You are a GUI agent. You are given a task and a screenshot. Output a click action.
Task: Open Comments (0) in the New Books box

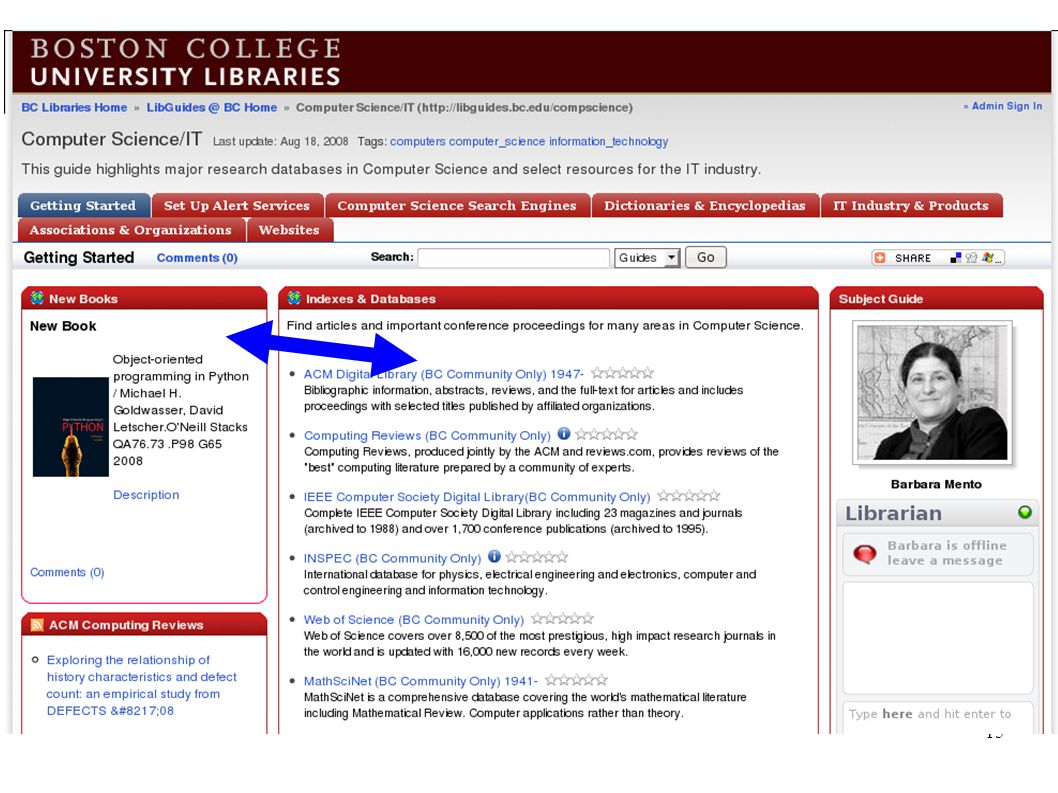67,572
